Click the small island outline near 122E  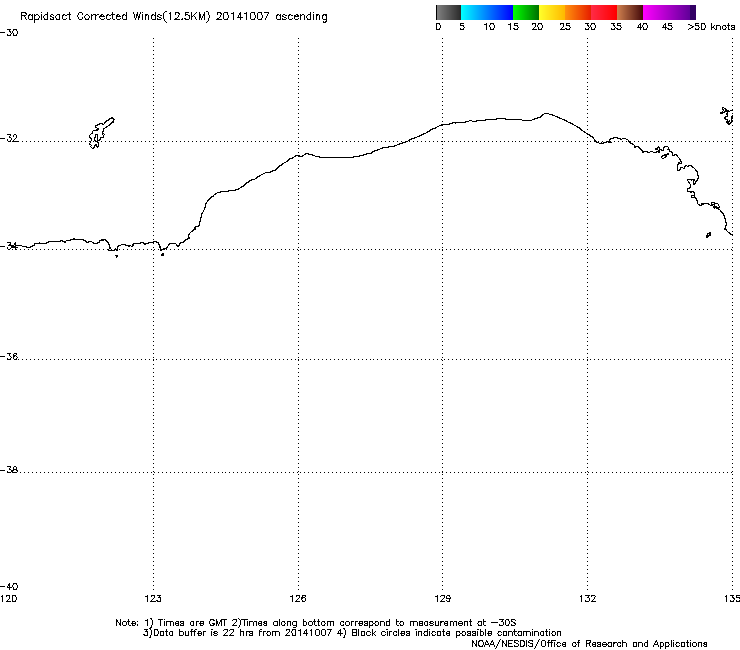point(101,133)
